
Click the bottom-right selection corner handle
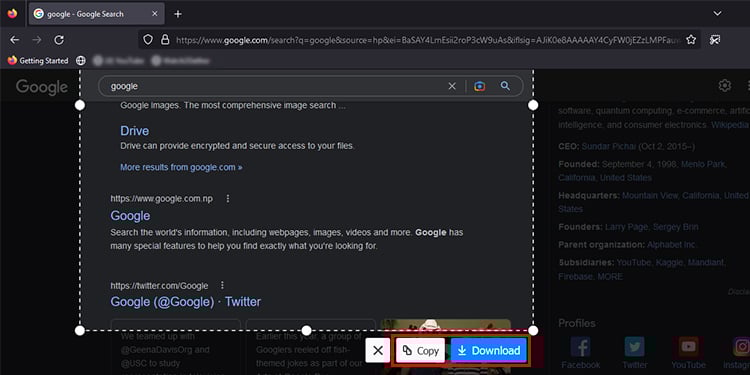[x=533, y=331]
